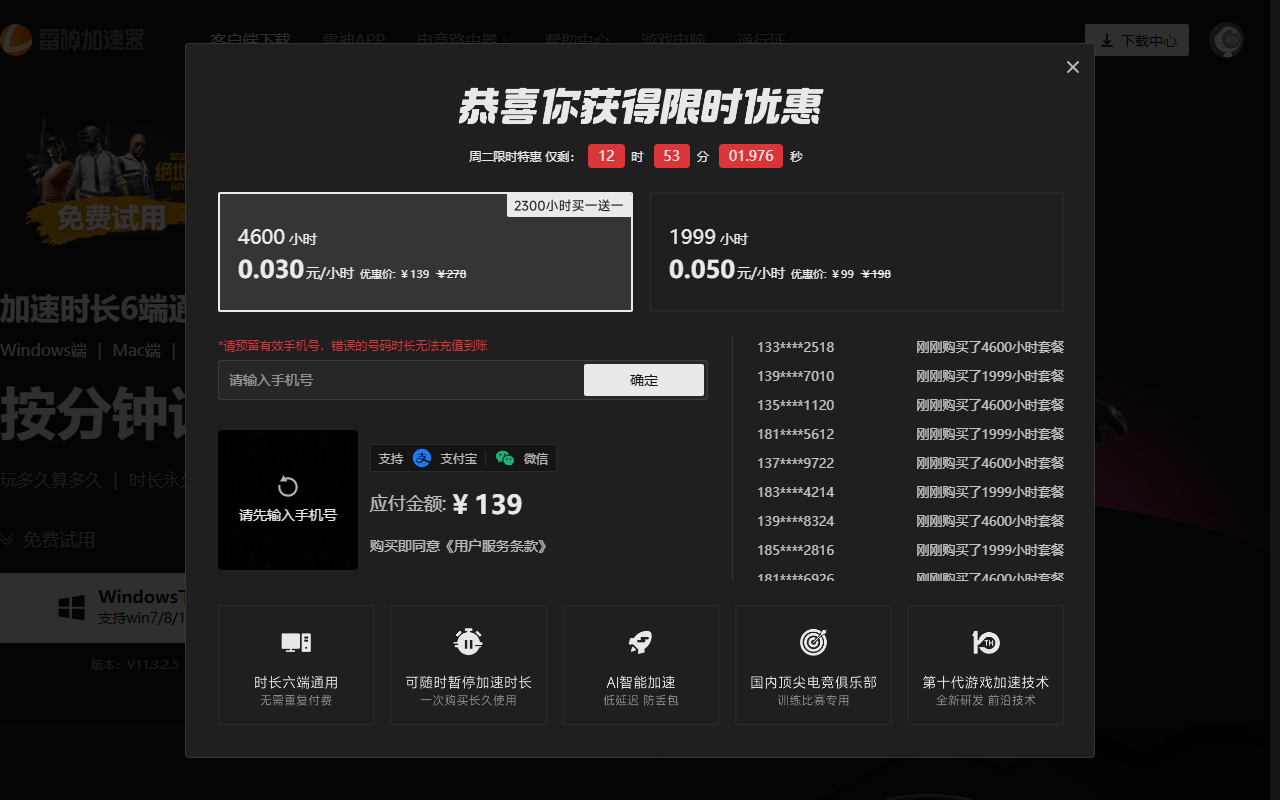Click the Windows logo icon on the background download button
The width and height of the screenshot is (1280, 800).
(71, 607)
